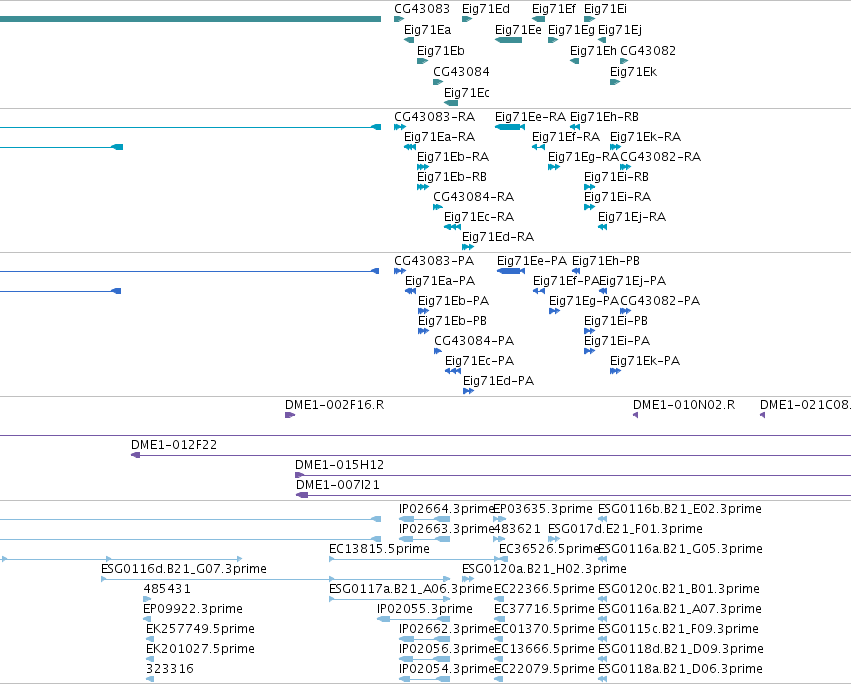Select the EC37716.5prime EST label
The width and height of the screenshot is (851, 684).
click(544, 610)
